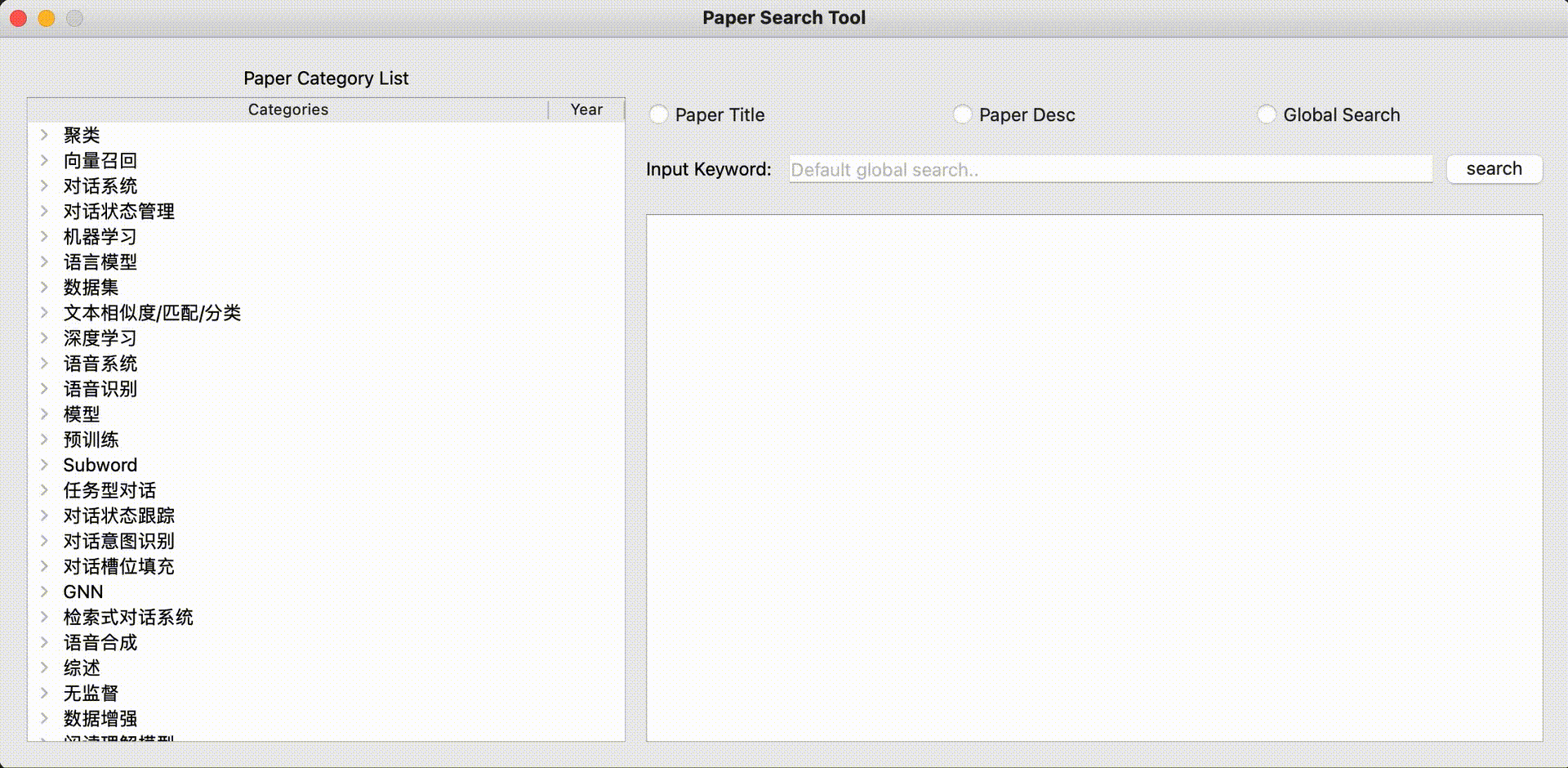This screenshot has width=1568, height=768.
Task: Expand the GNN tree node
Action: coord(44,592)
